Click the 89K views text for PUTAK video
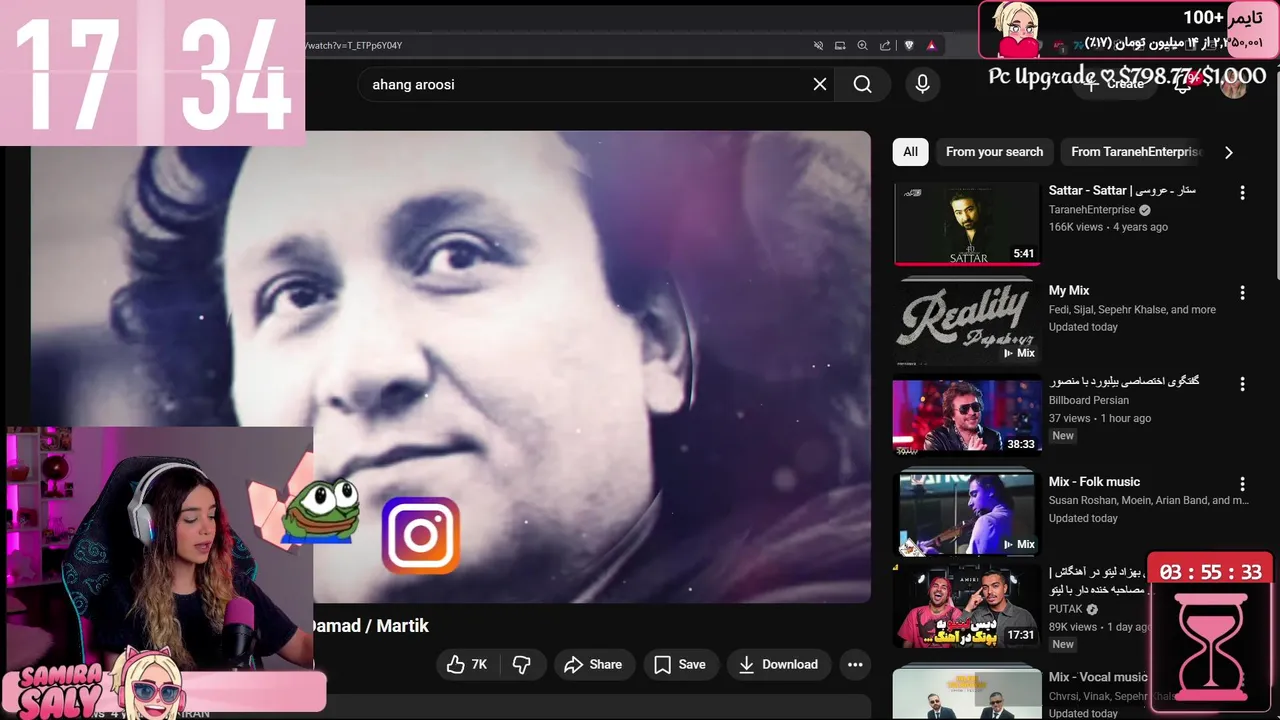The image size is (1280, 720). tap(1073, 627)
